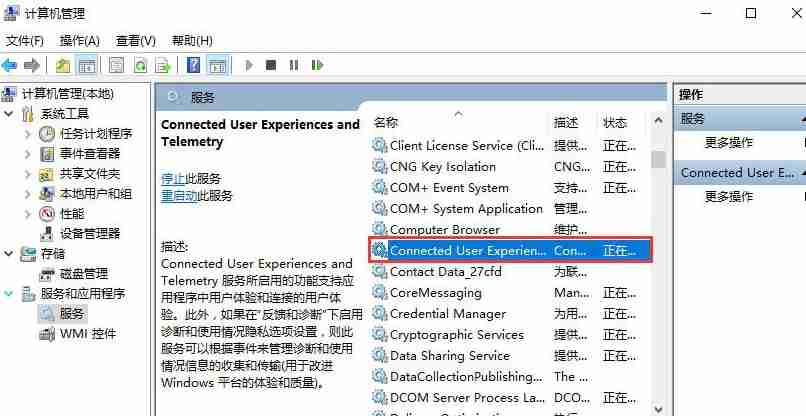This screenshot has height=416, width=806.
Task: Click the Up one level folder icon
Action: [63, 65]
